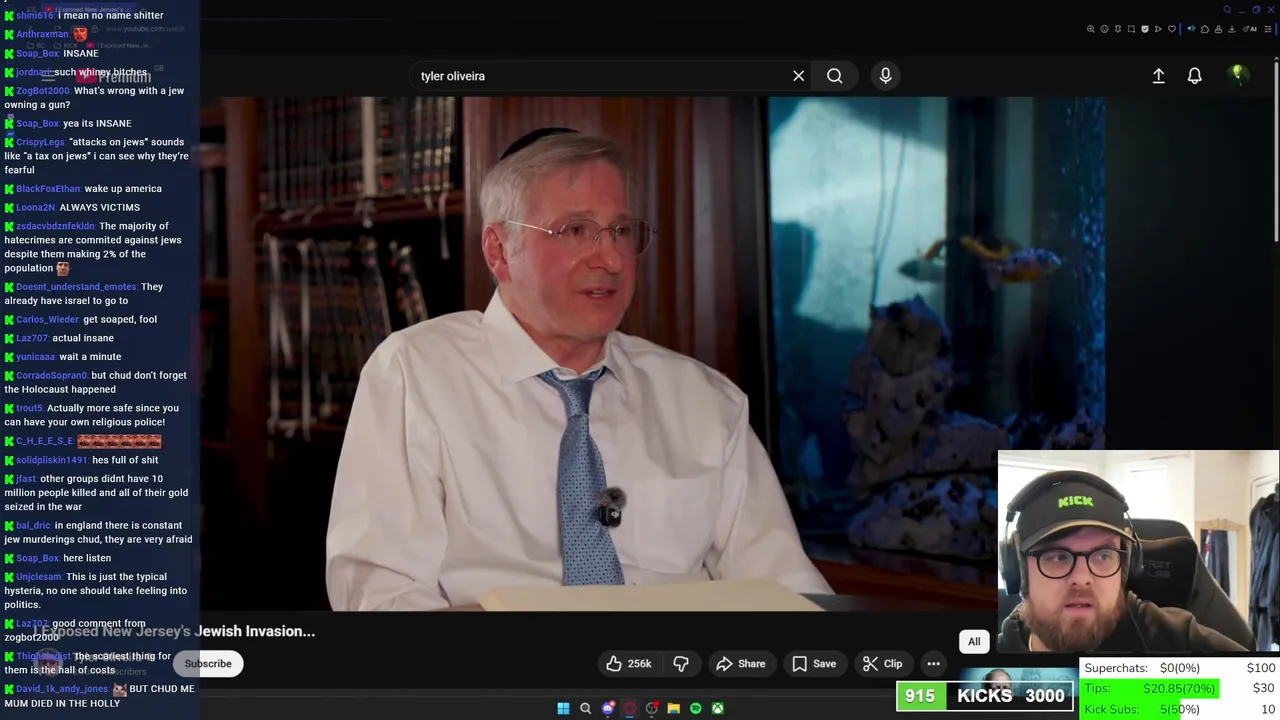Click the Loona2N chat username
This screenshot has height=720, width=1280.
click(35, 208)
